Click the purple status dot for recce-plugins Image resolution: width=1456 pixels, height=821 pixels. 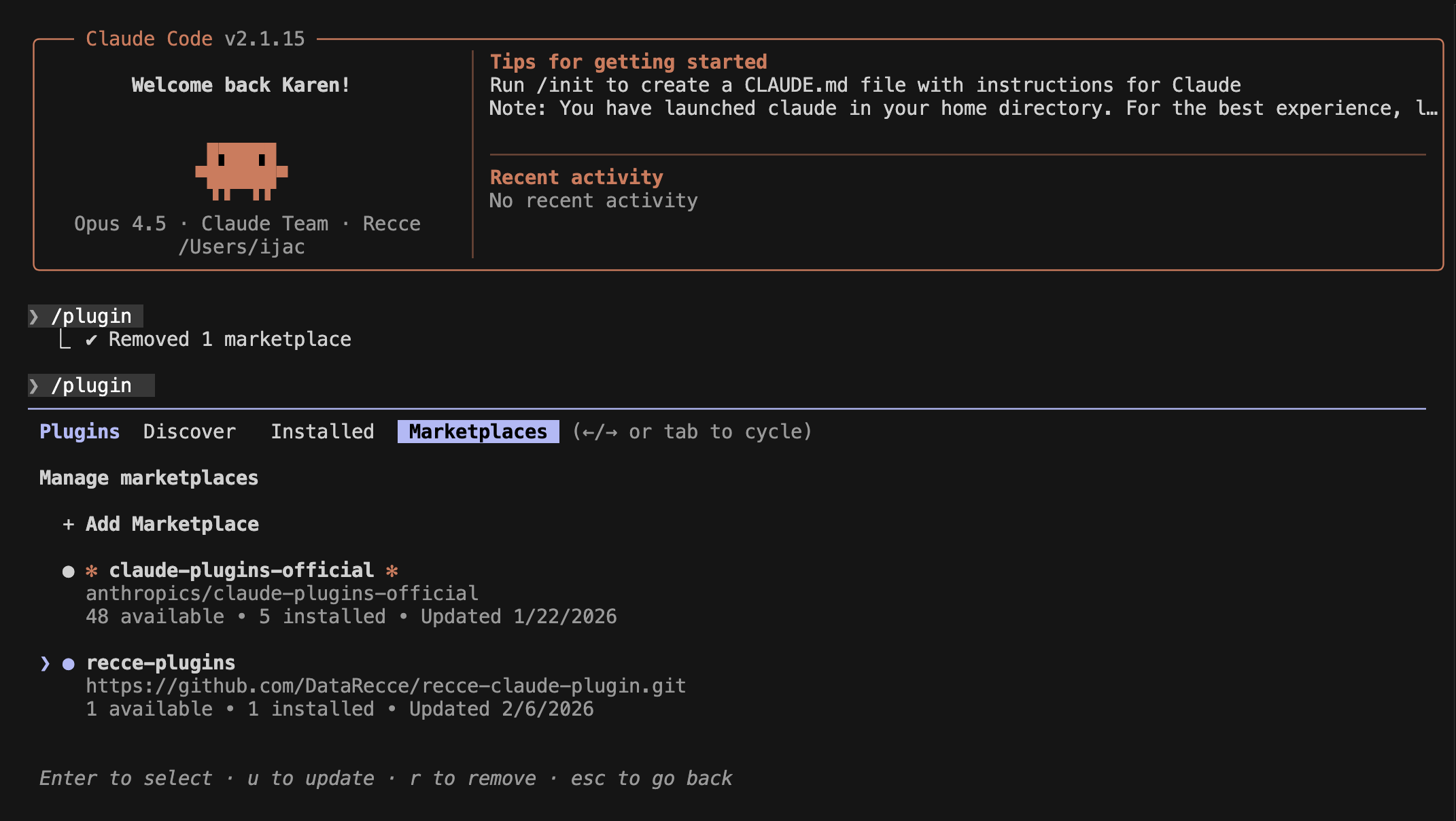click(68, 664)
